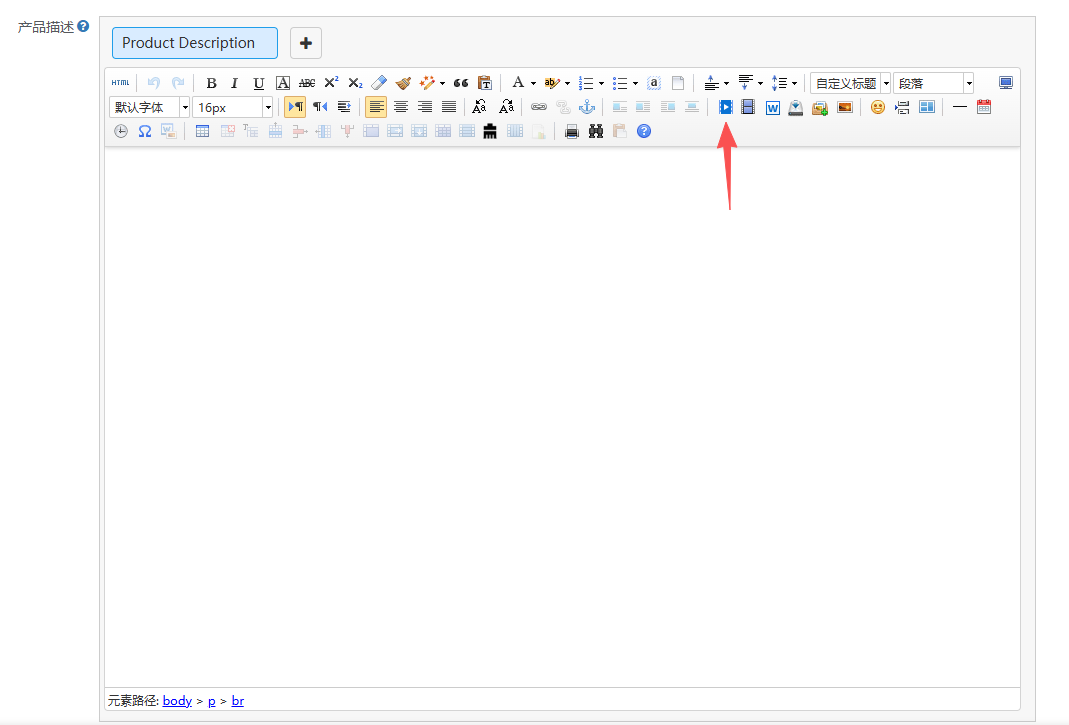The image size is (1069, 725).
Task: Select the Product Description tab
Action: [x=195, y=43]
